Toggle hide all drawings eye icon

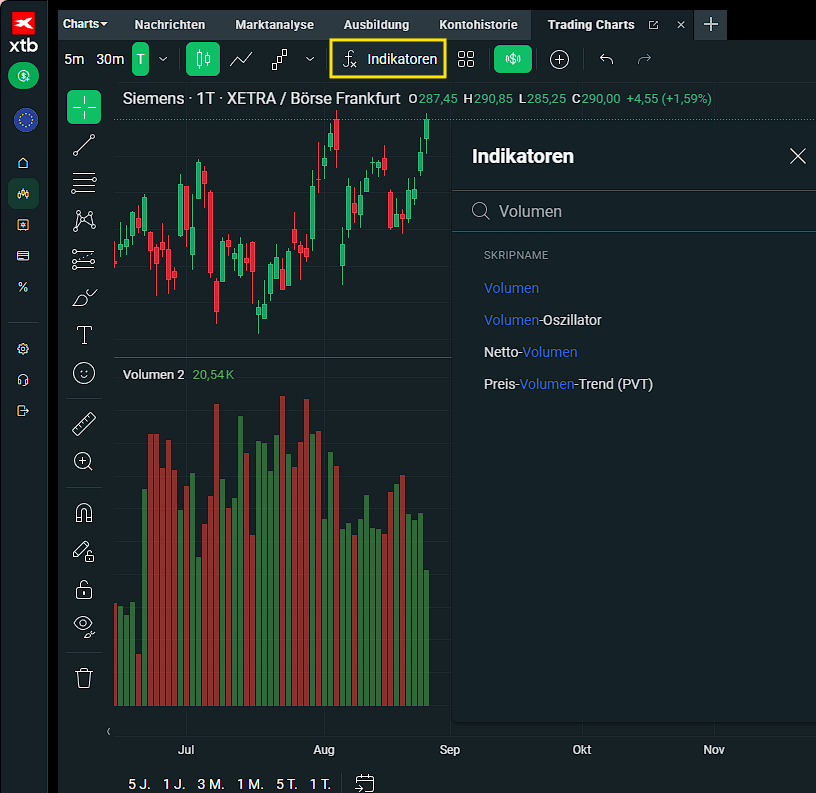click(x=84, y=626)
